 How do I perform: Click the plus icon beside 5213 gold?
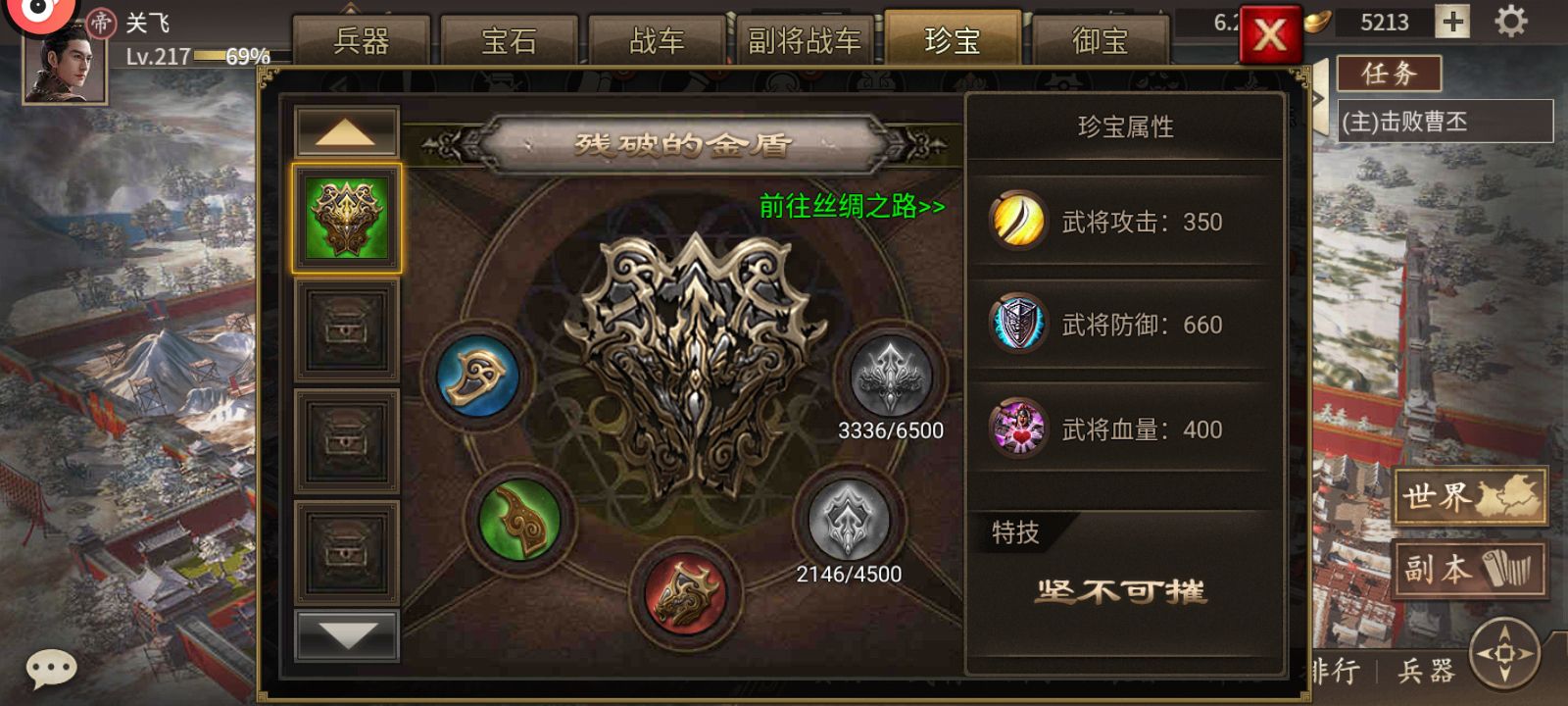[1452, 22]
